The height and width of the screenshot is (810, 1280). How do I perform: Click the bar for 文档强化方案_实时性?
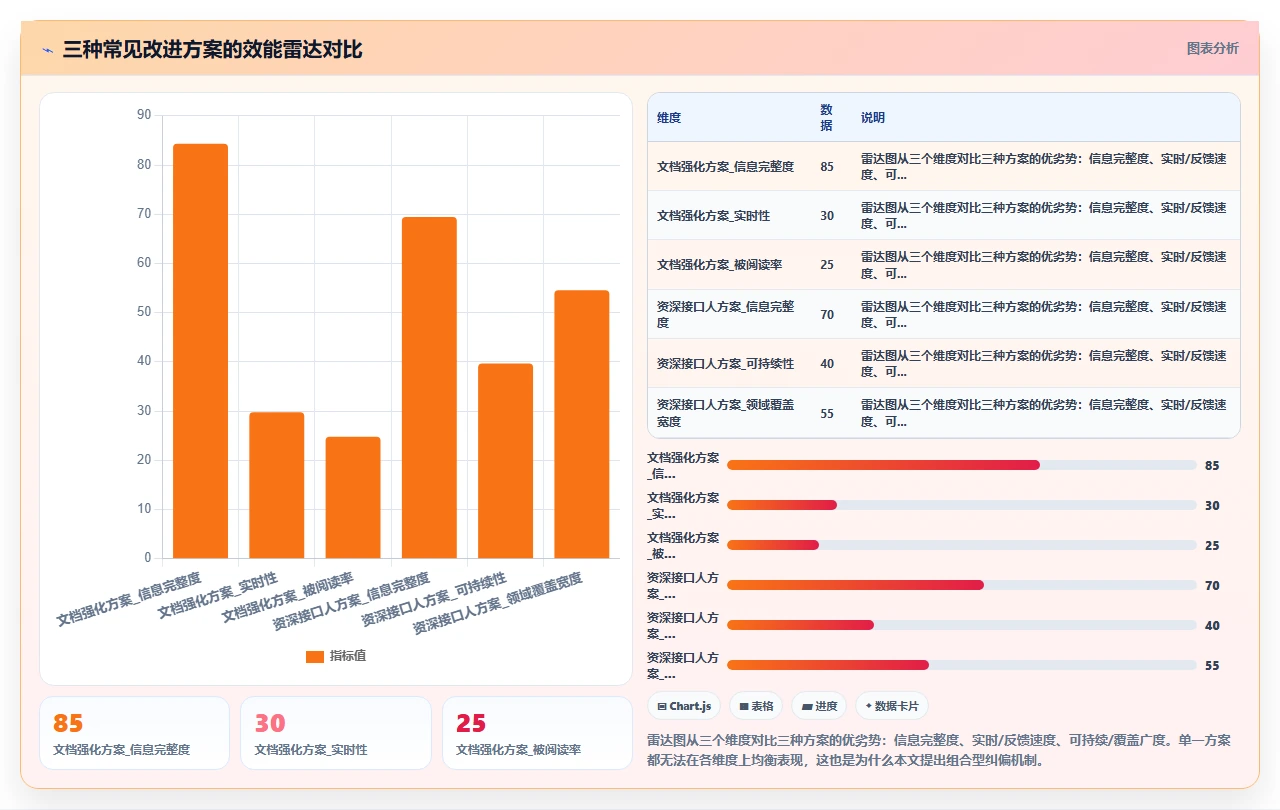coord(277,485)
